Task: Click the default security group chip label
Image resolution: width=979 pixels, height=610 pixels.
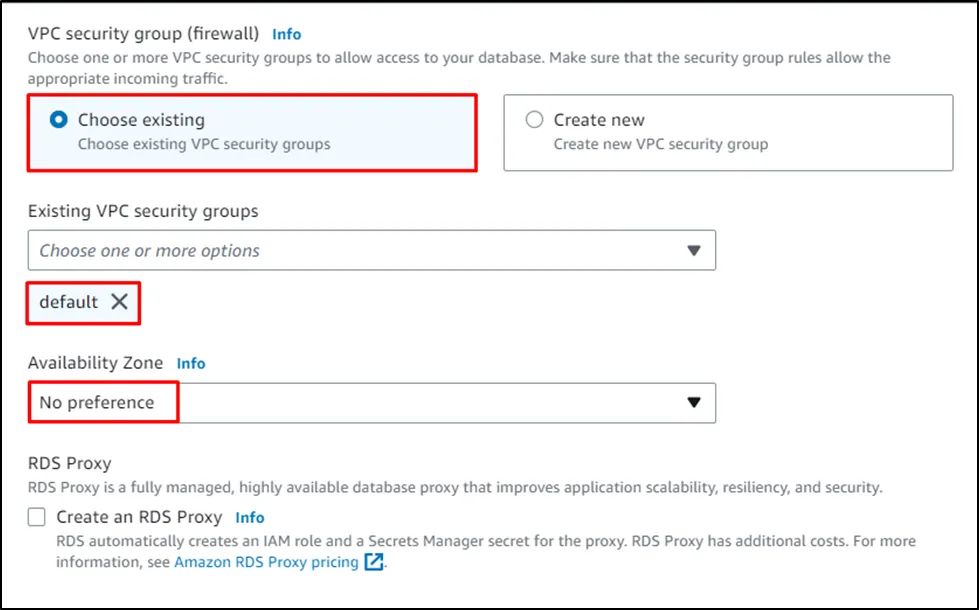Action: (x=69, y=302)
